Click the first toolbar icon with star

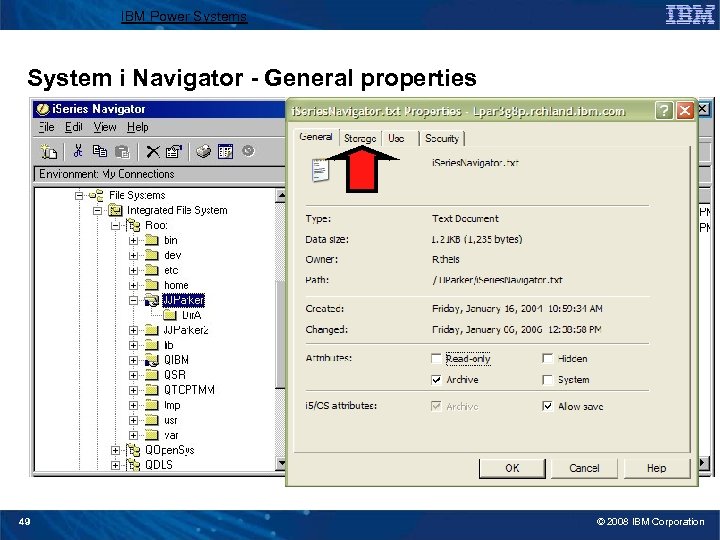(x=49, y=151)
